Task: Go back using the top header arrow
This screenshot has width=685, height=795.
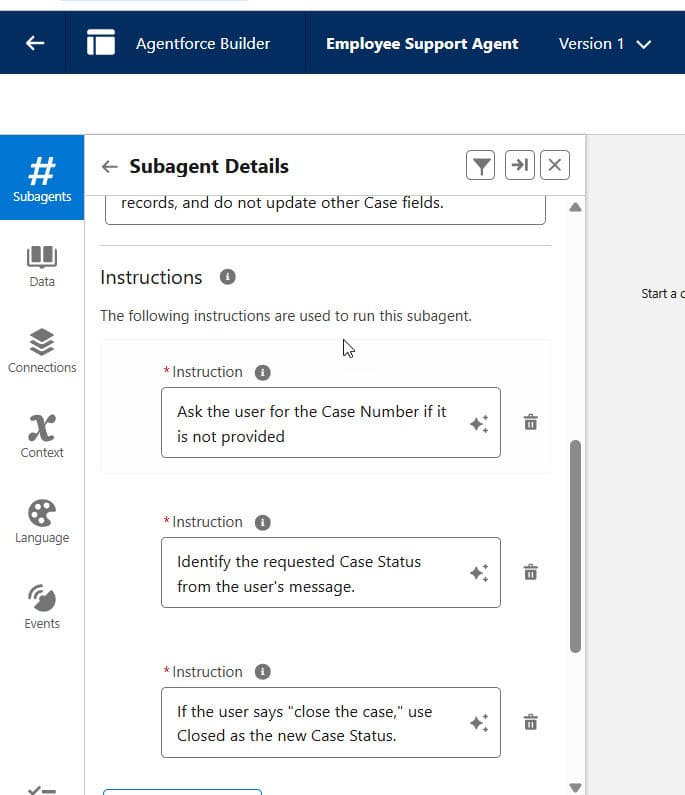Action: coord(34,43)
